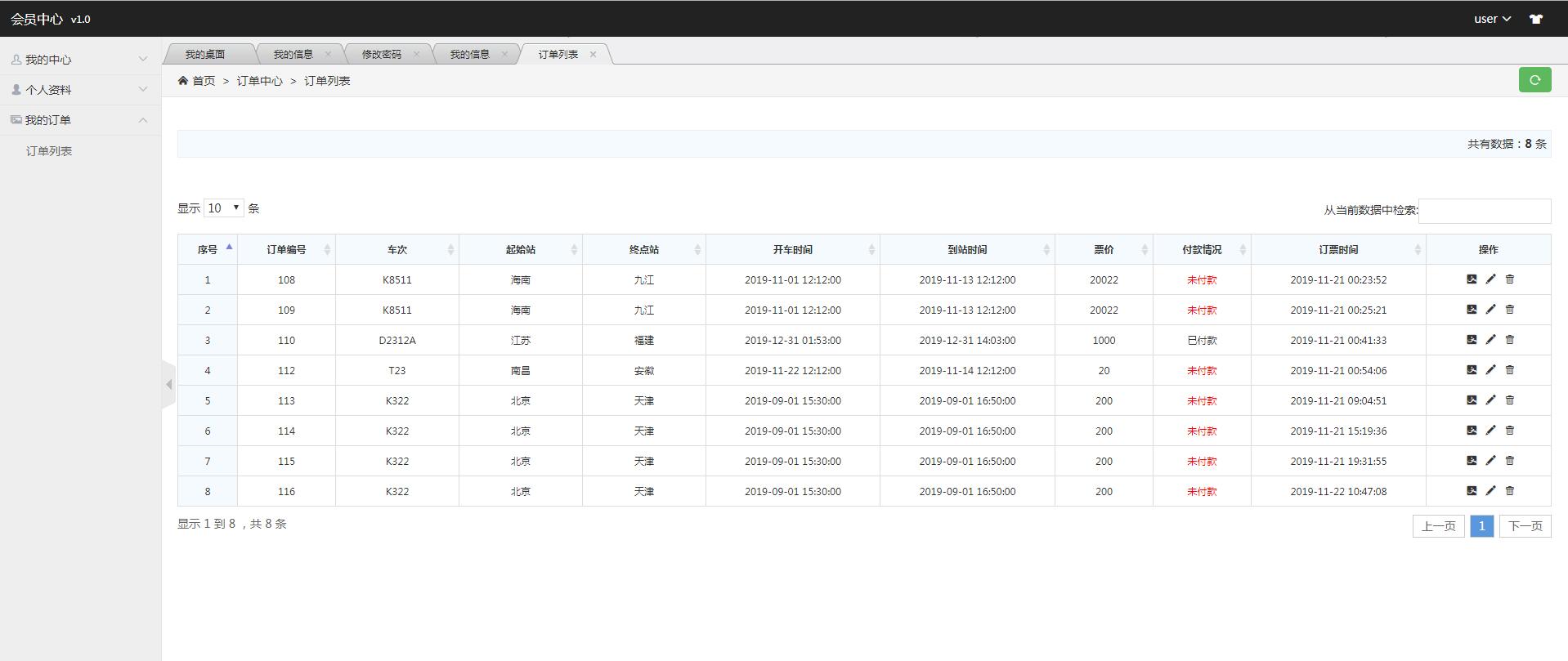Viewport: 1568px width, 661px height.
Task: Edit order 115 with pencil icon
Action: [x=1490, y=461]
